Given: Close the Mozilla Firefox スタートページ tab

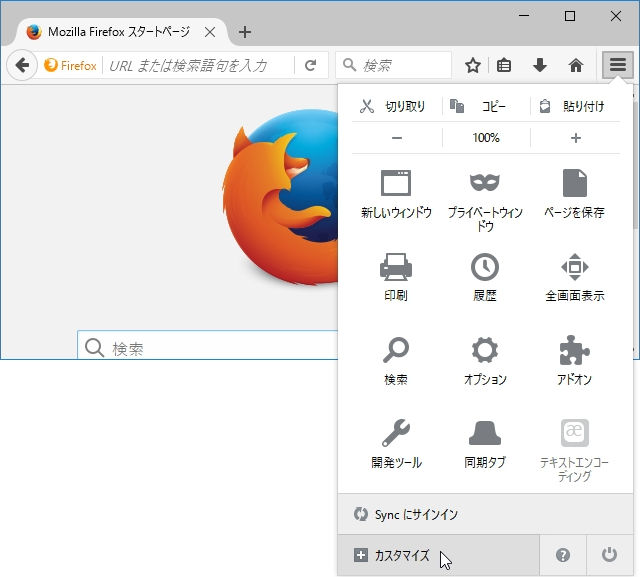Looking at the screenshot, I should tap(210, 32).
